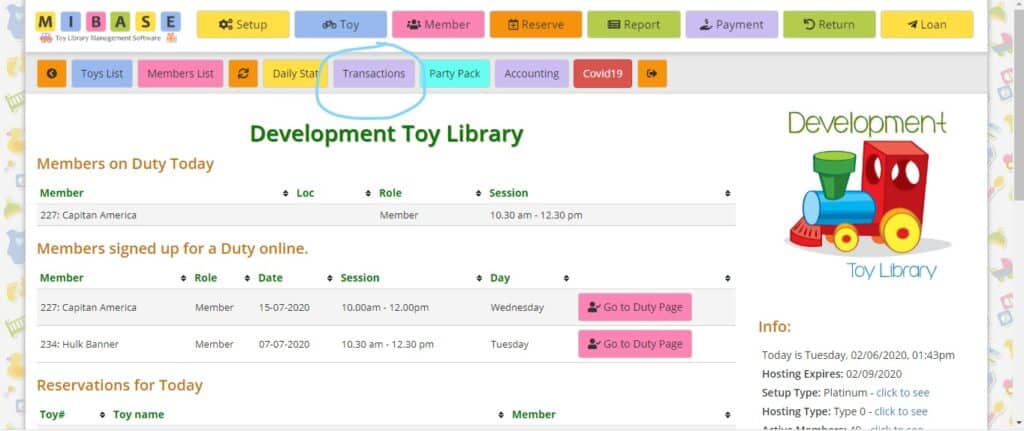
Task: Click the 'Hosting Expires: 02/09/2020' info line
Action: click(832, 374)
